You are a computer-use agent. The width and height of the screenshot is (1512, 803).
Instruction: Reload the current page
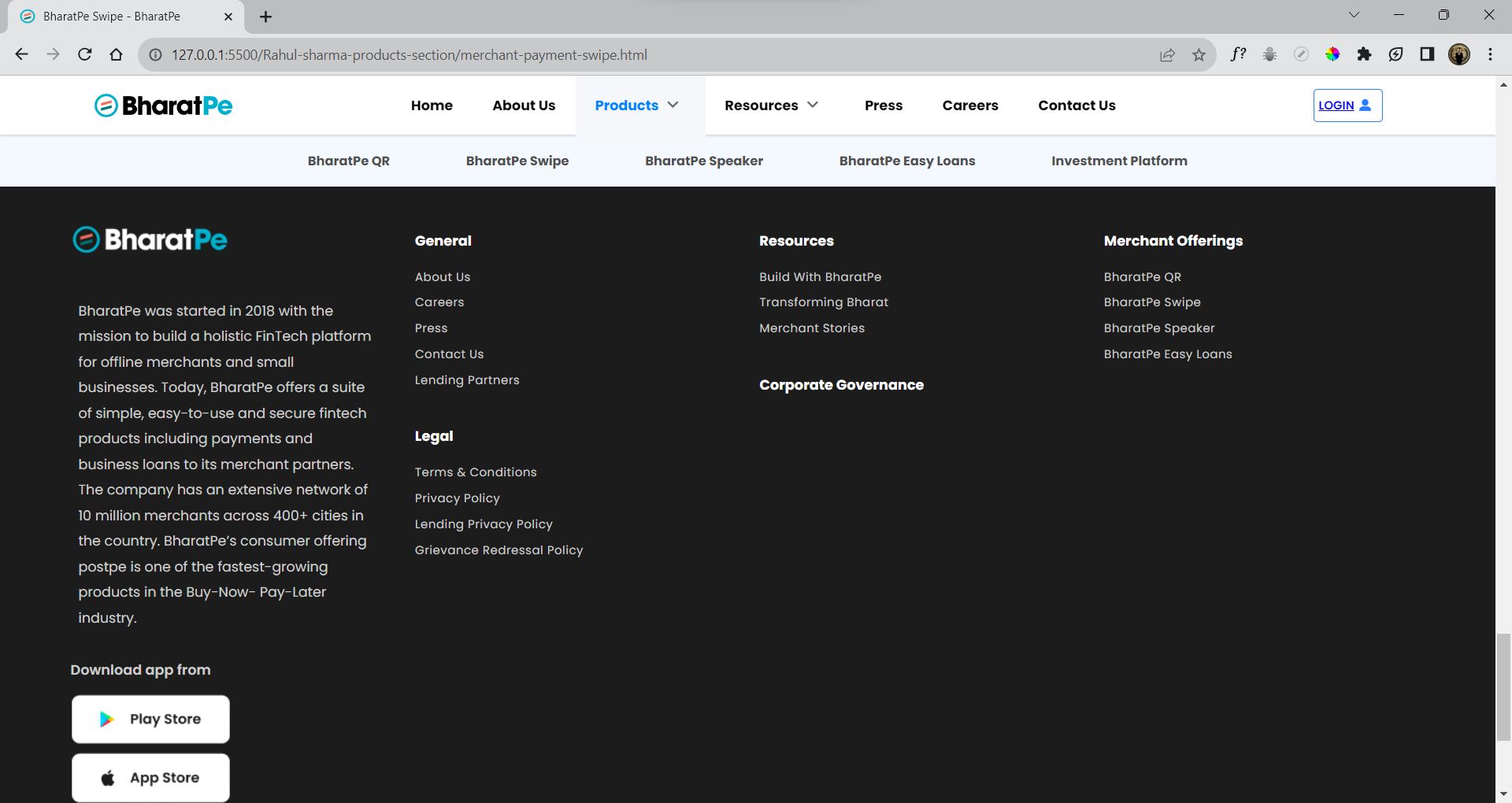click(x=84, y=54)
